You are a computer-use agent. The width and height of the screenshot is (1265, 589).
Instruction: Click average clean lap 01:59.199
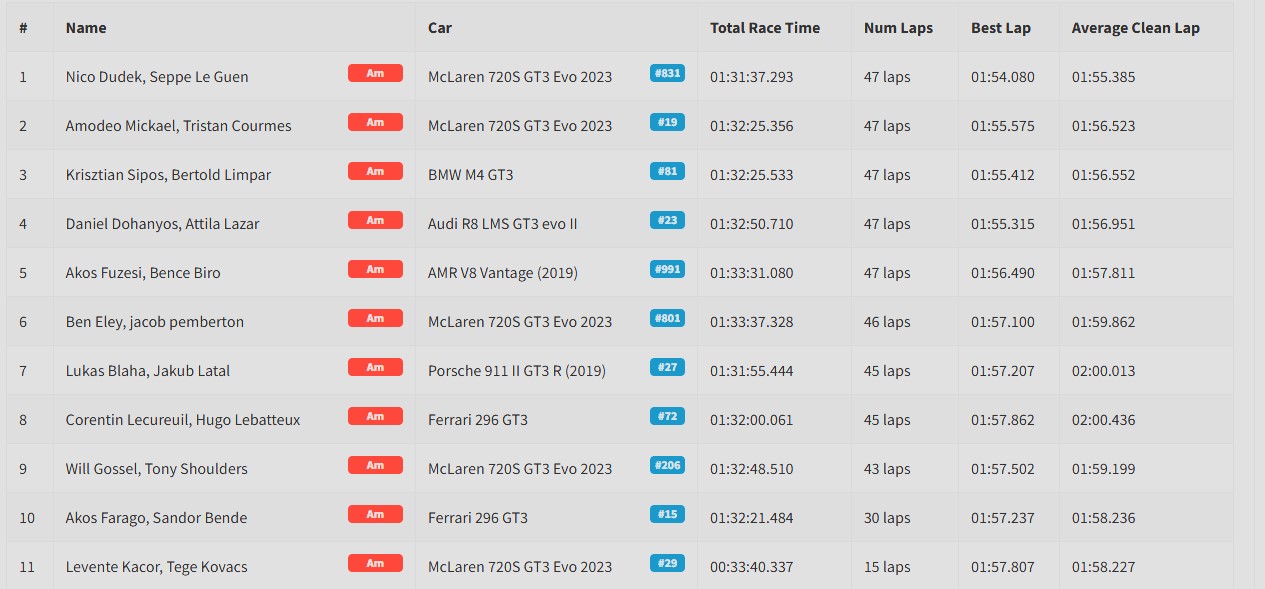pos(1104,469)
